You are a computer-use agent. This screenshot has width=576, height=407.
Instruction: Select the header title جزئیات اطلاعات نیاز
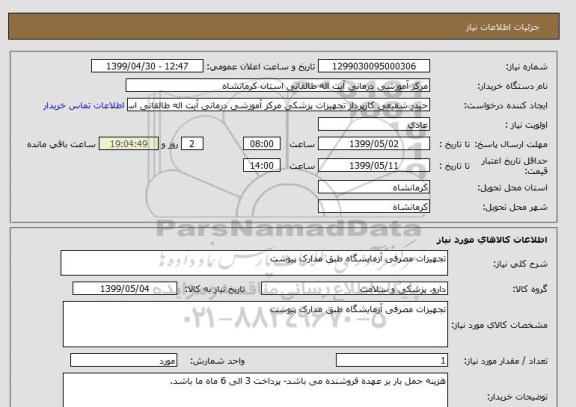(x=502, y=28)
